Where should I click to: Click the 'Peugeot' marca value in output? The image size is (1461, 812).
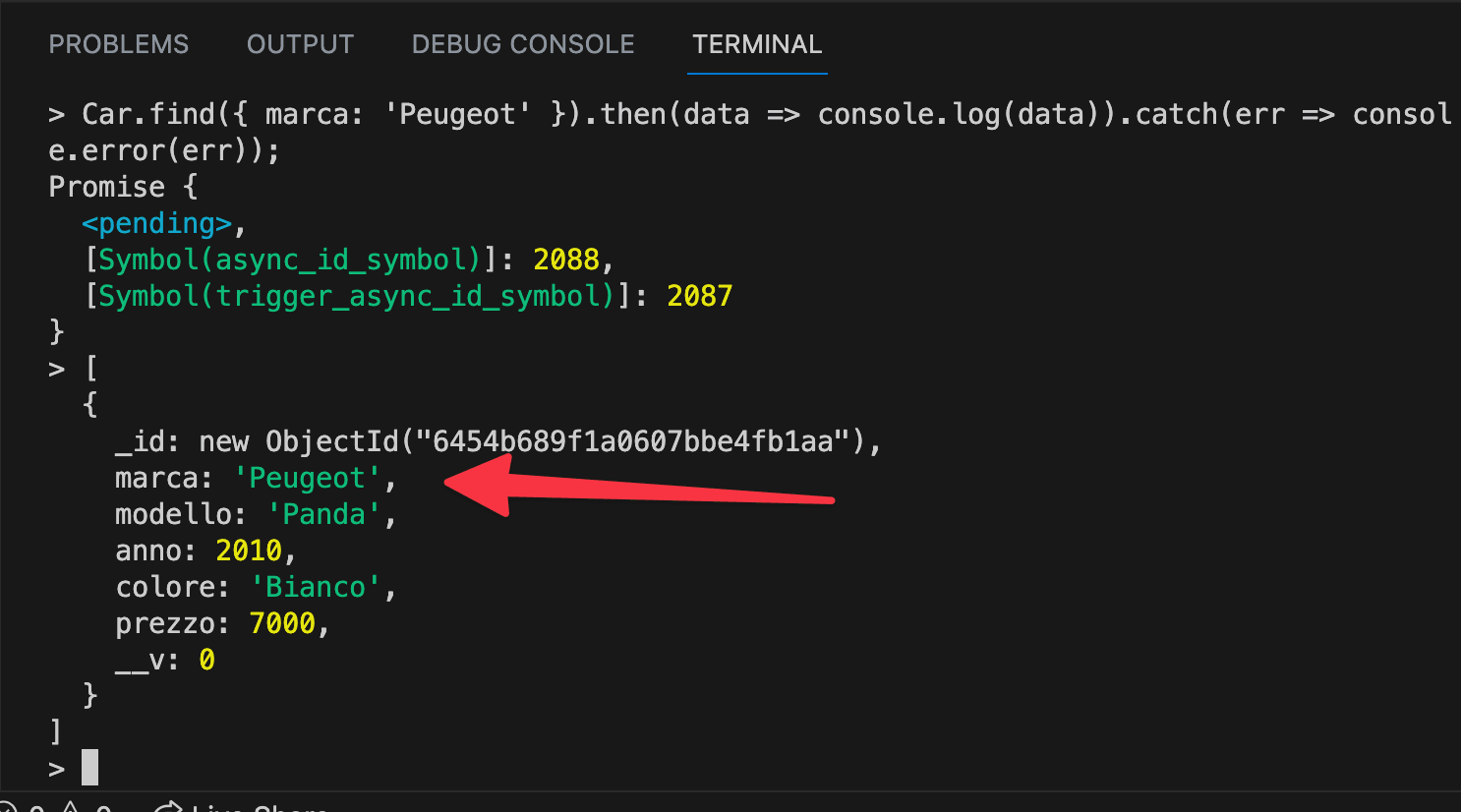click(307, 478)
